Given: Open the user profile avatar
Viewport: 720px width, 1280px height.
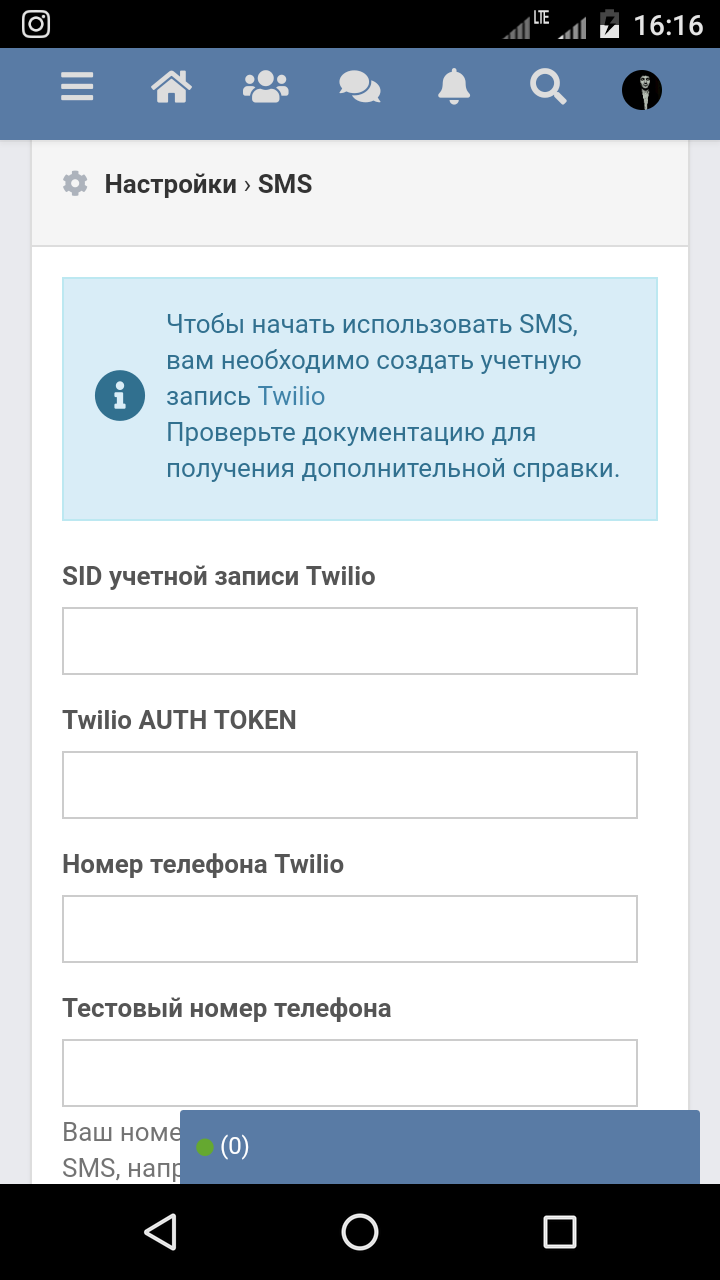Looking at the screenshot, I should coord(642,90).
